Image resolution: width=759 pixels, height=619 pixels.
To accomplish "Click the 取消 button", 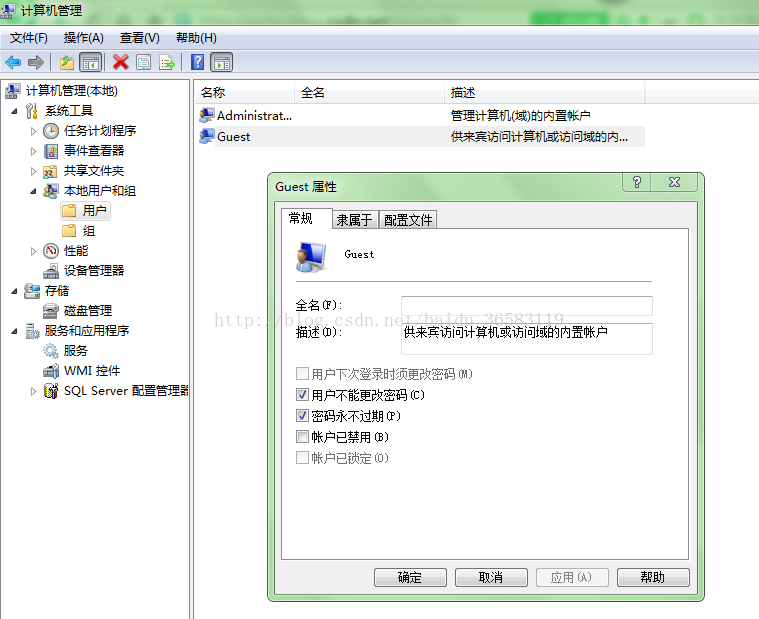I will (491, 577).
